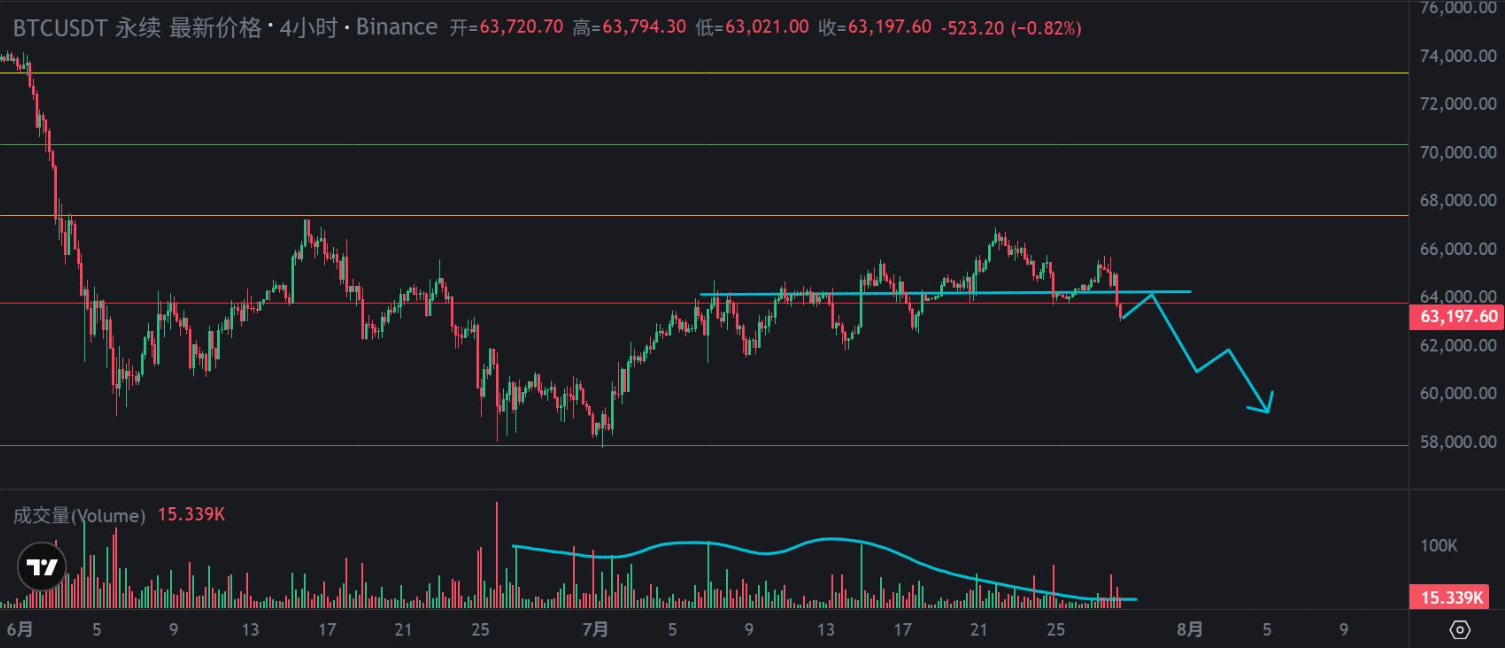Select the high value 高=63,794.30
This screenshot has width=1505, height=648.
[629, 28]
